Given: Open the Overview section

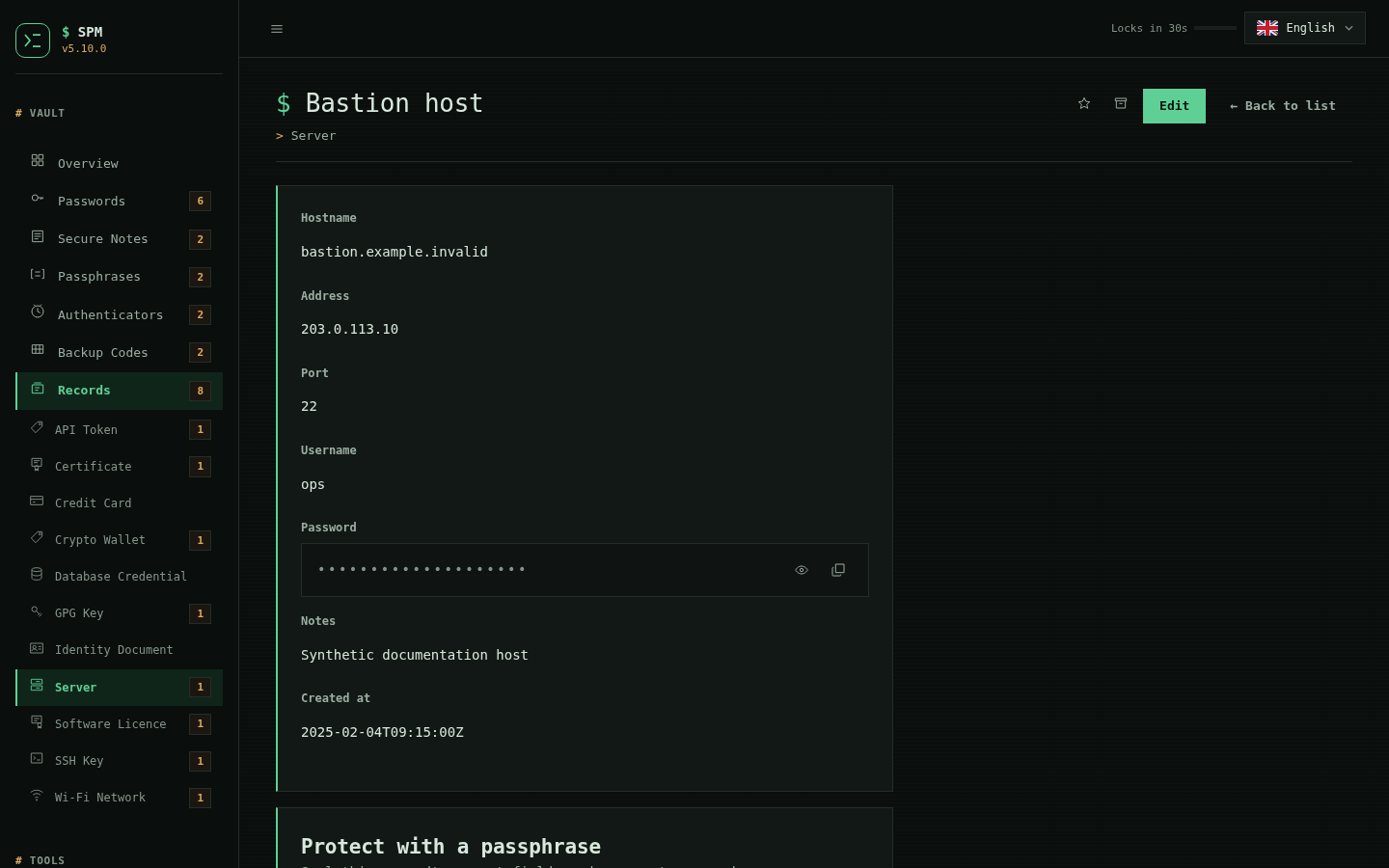Looking at the screenshot, I should [120, 163].
